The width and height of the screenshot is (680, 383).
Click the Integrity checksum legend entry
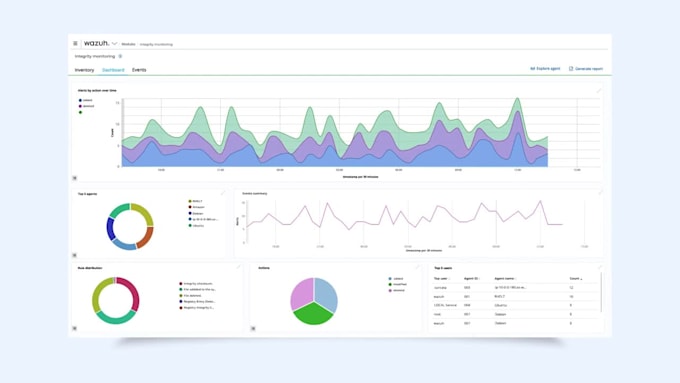[196, 284]
